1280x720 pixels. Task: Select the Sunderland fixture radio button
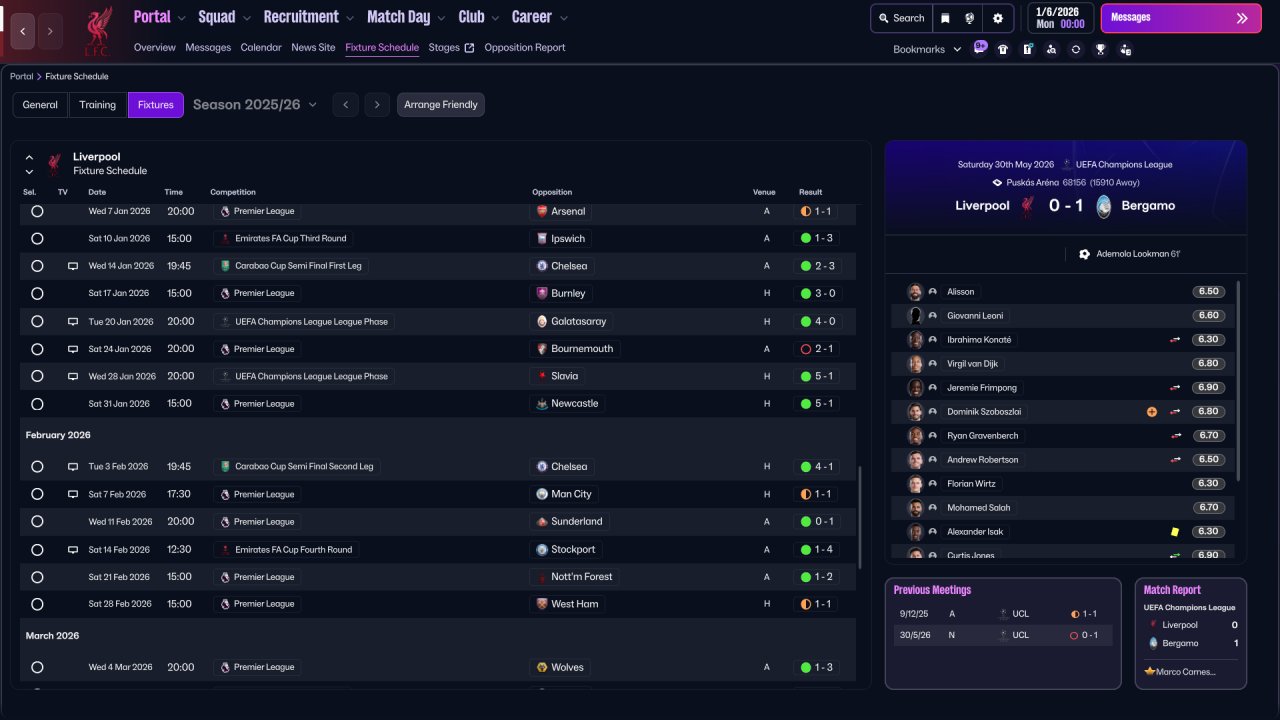(37, 521)
